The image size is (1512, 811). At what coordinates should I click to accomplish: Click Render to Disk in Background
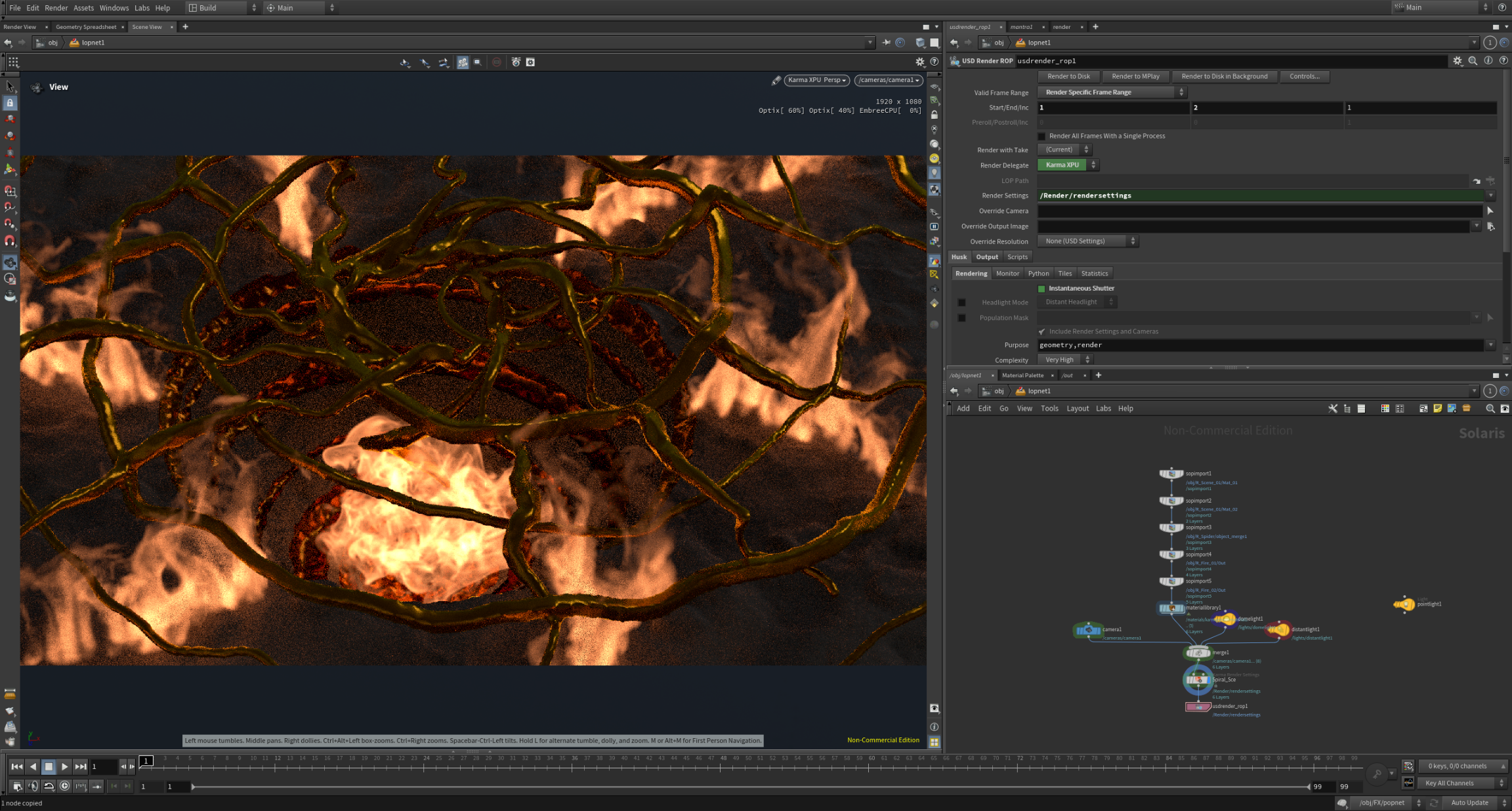[1225, 77]
